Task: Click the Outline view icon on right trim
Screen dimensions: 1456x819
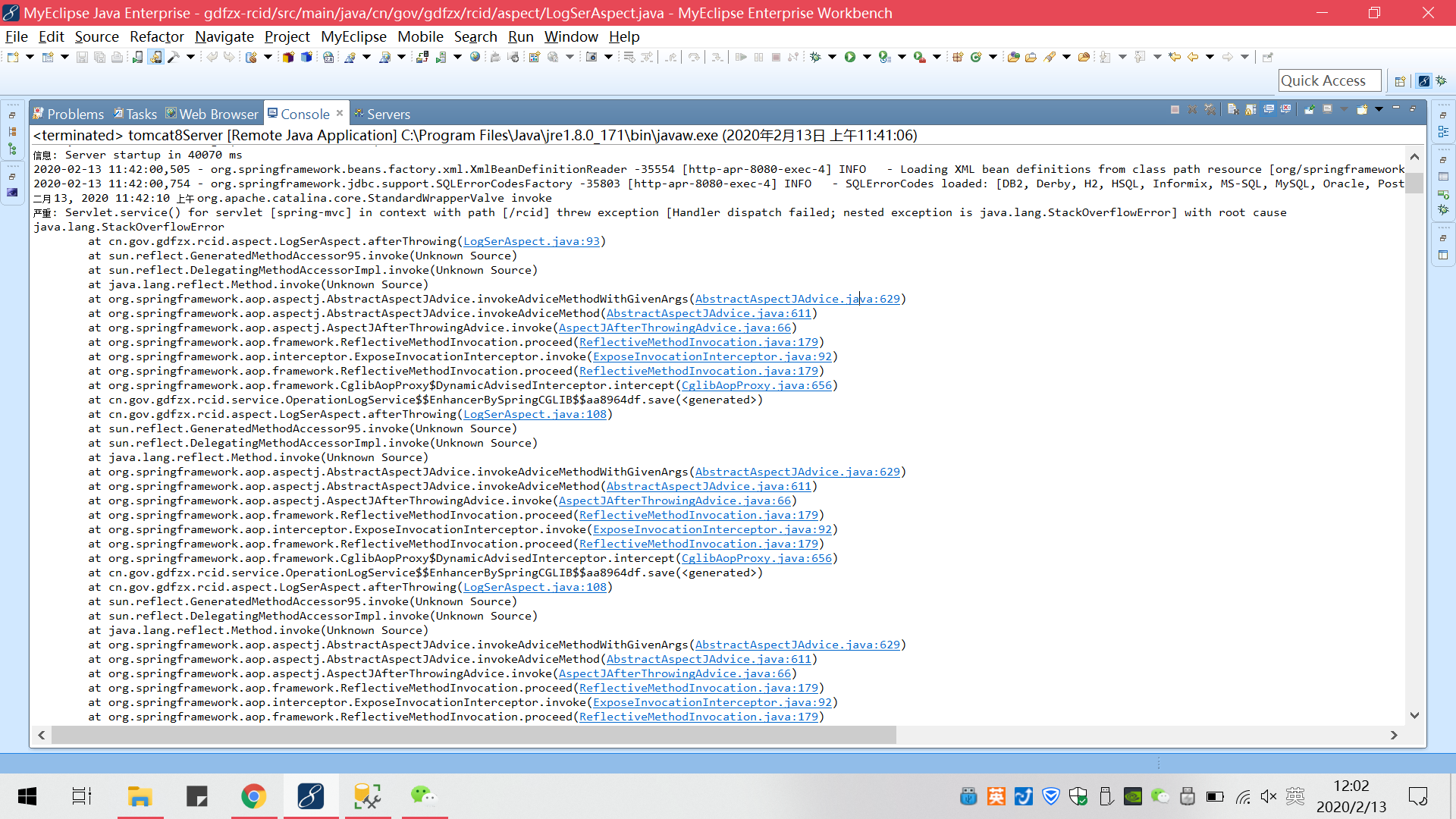Action: 1443,132
